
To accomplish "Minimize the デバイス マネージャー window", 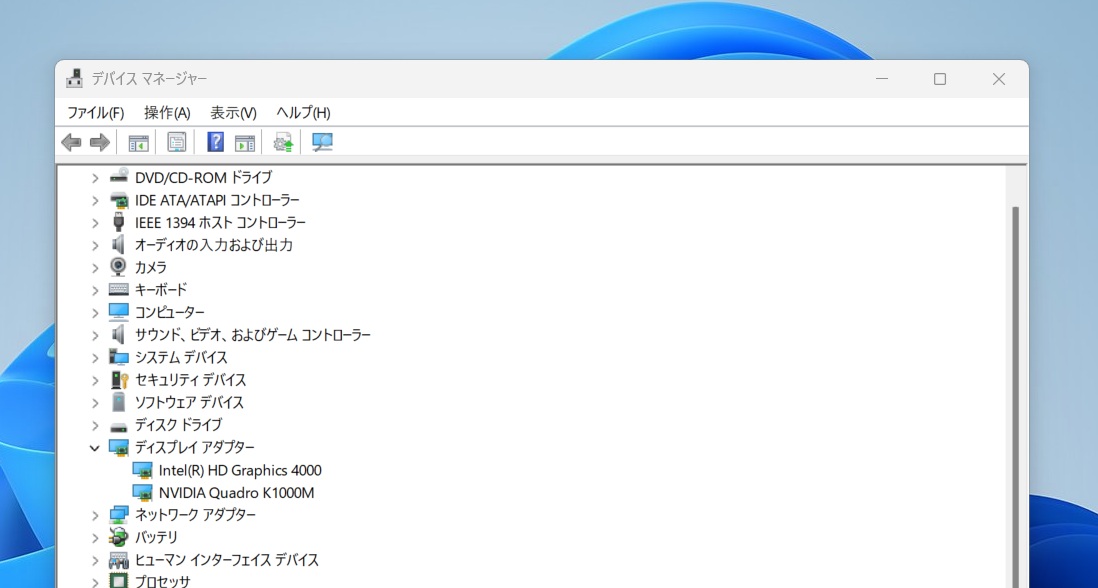I will [x=882, y=78].
